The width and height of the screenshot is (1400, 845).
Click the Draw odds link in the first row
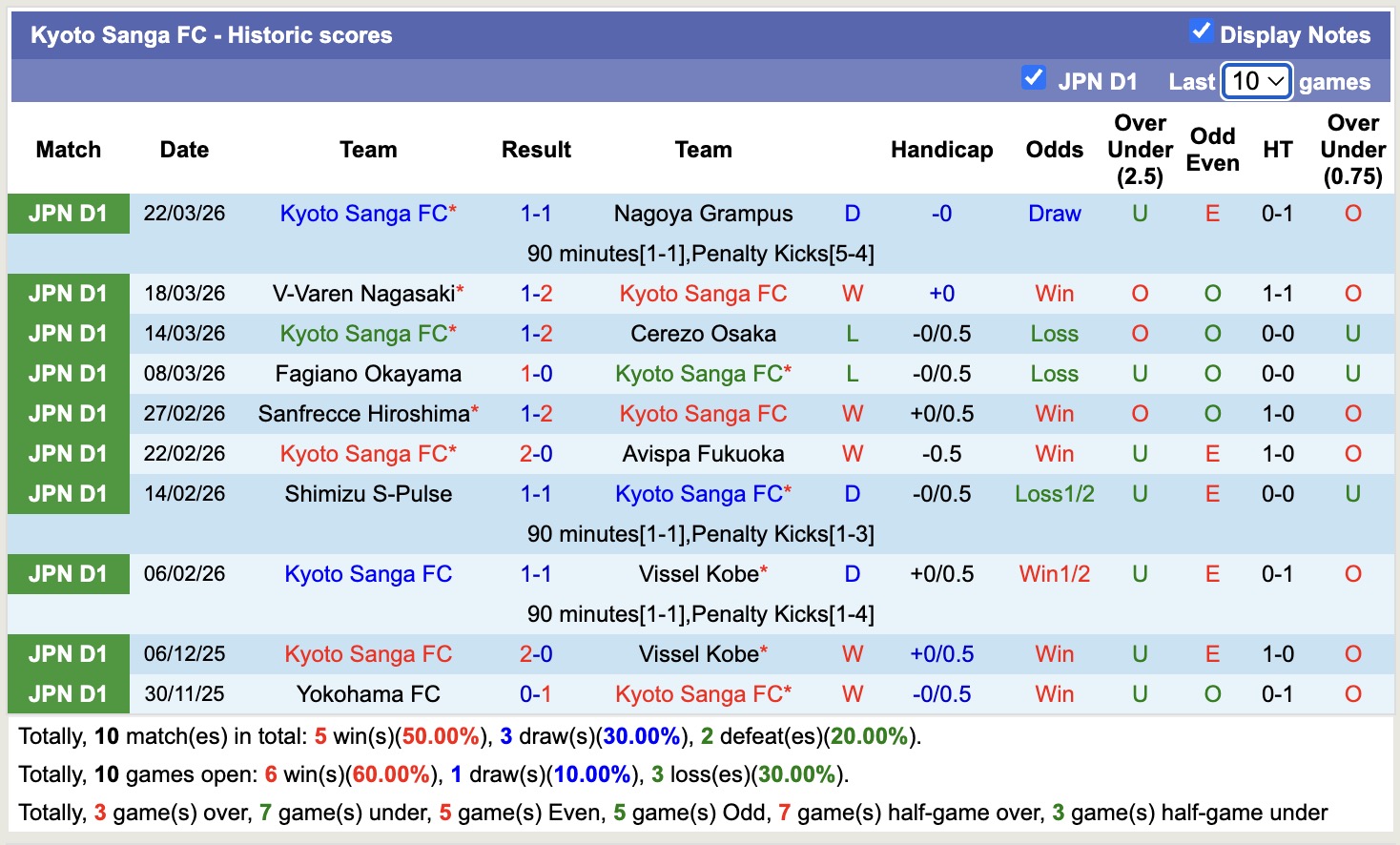coord(1054,213)
